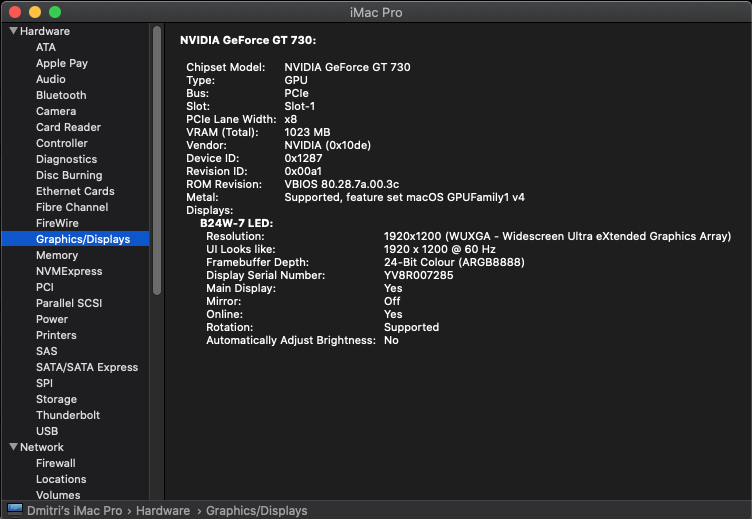This screenshot has height=519, width=752.
Task: Click the Network category label
Action: pos(42,447)
